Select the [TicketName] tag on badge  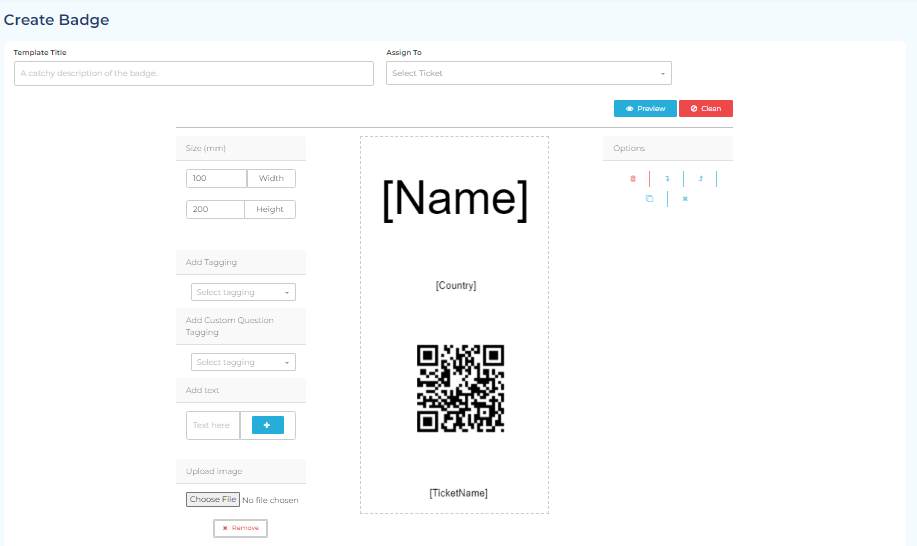[458, 493]
